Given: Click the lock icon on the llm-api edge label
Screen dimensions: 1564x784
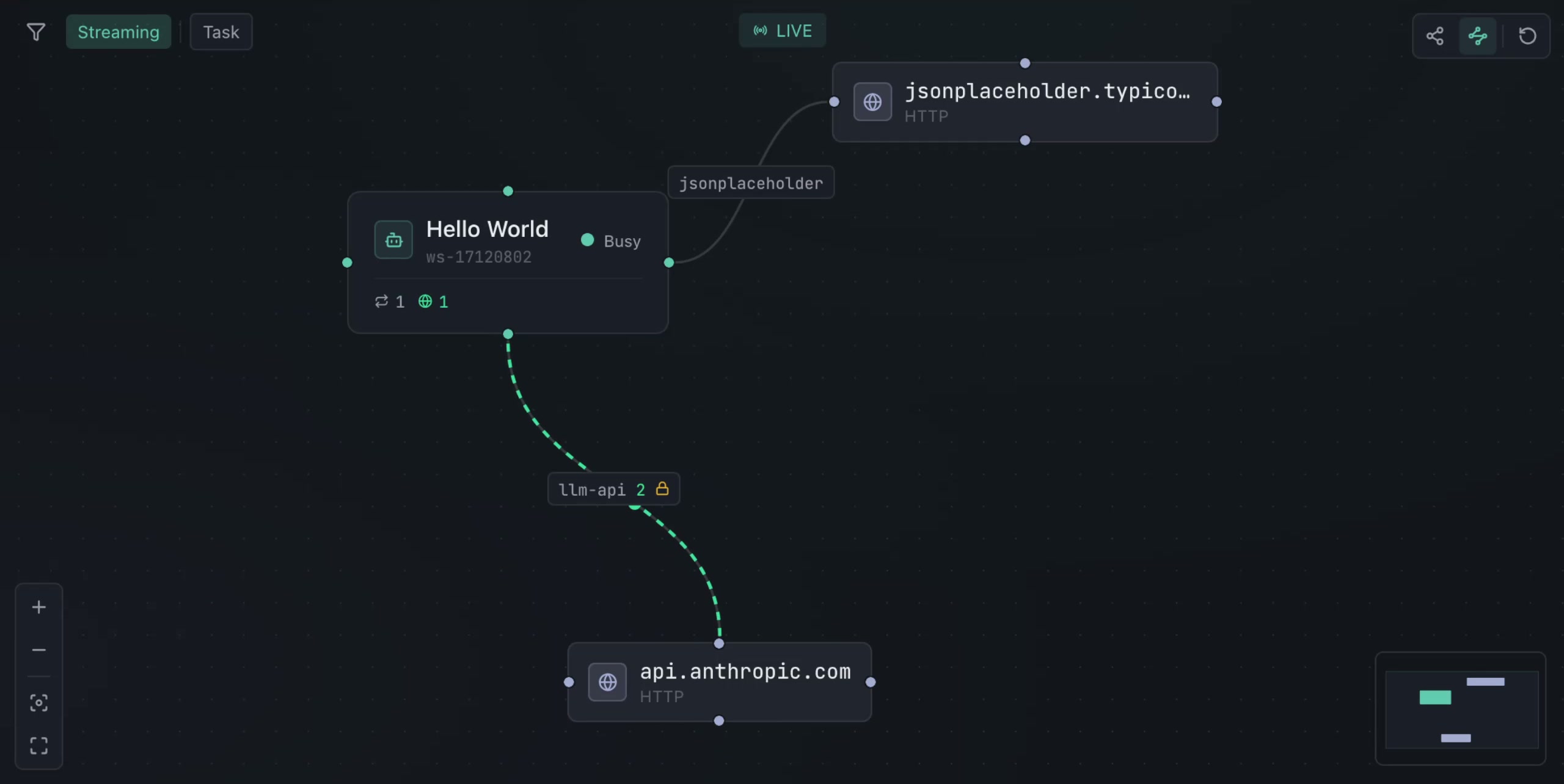Looking at the screenshot, I should coord(662,488).
